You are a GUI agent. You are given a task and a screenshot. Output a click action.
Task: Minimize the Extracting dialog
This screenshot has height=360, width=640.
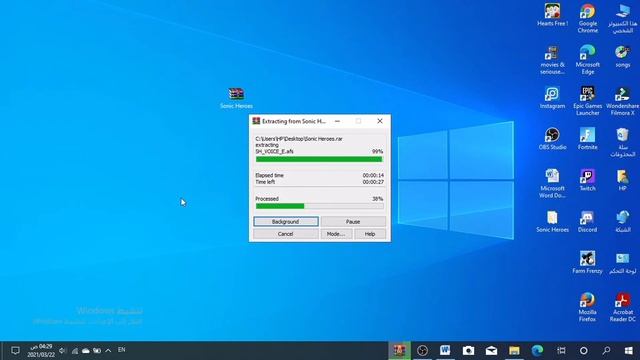coord(337,121)
